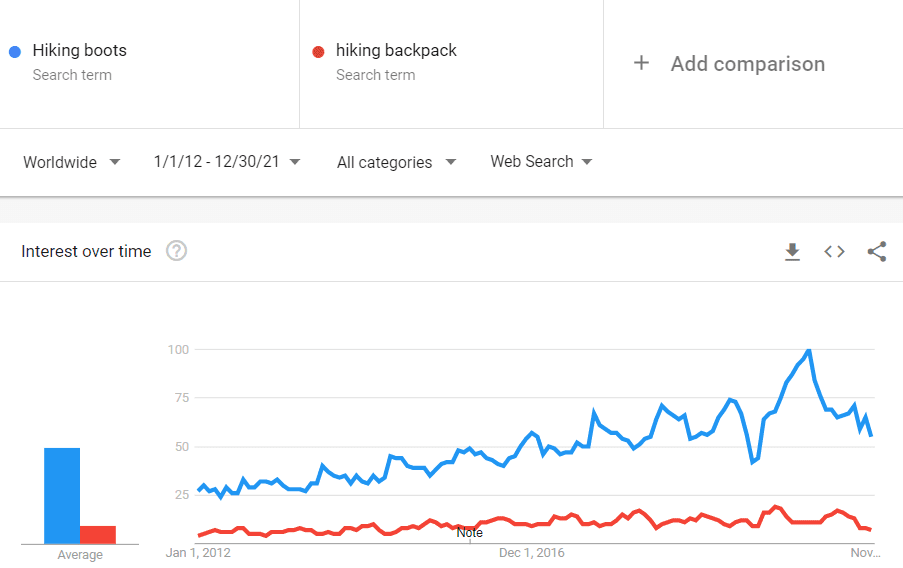Click the blue line peak at 100

click(x=809, y=350)
